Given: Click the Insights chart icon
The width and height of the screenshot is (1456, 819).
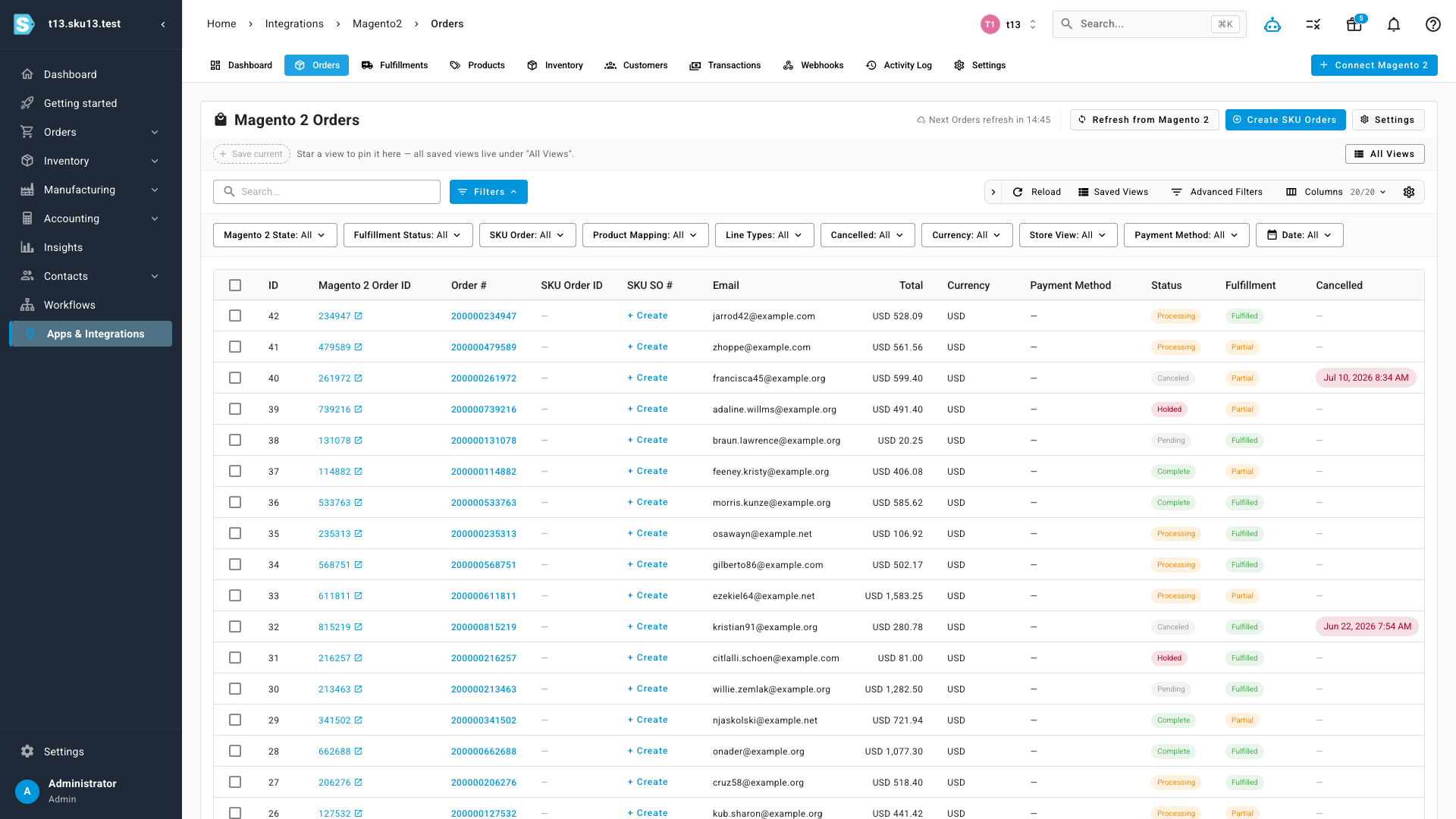Looking at the screenshot, I should pos(27,247).
